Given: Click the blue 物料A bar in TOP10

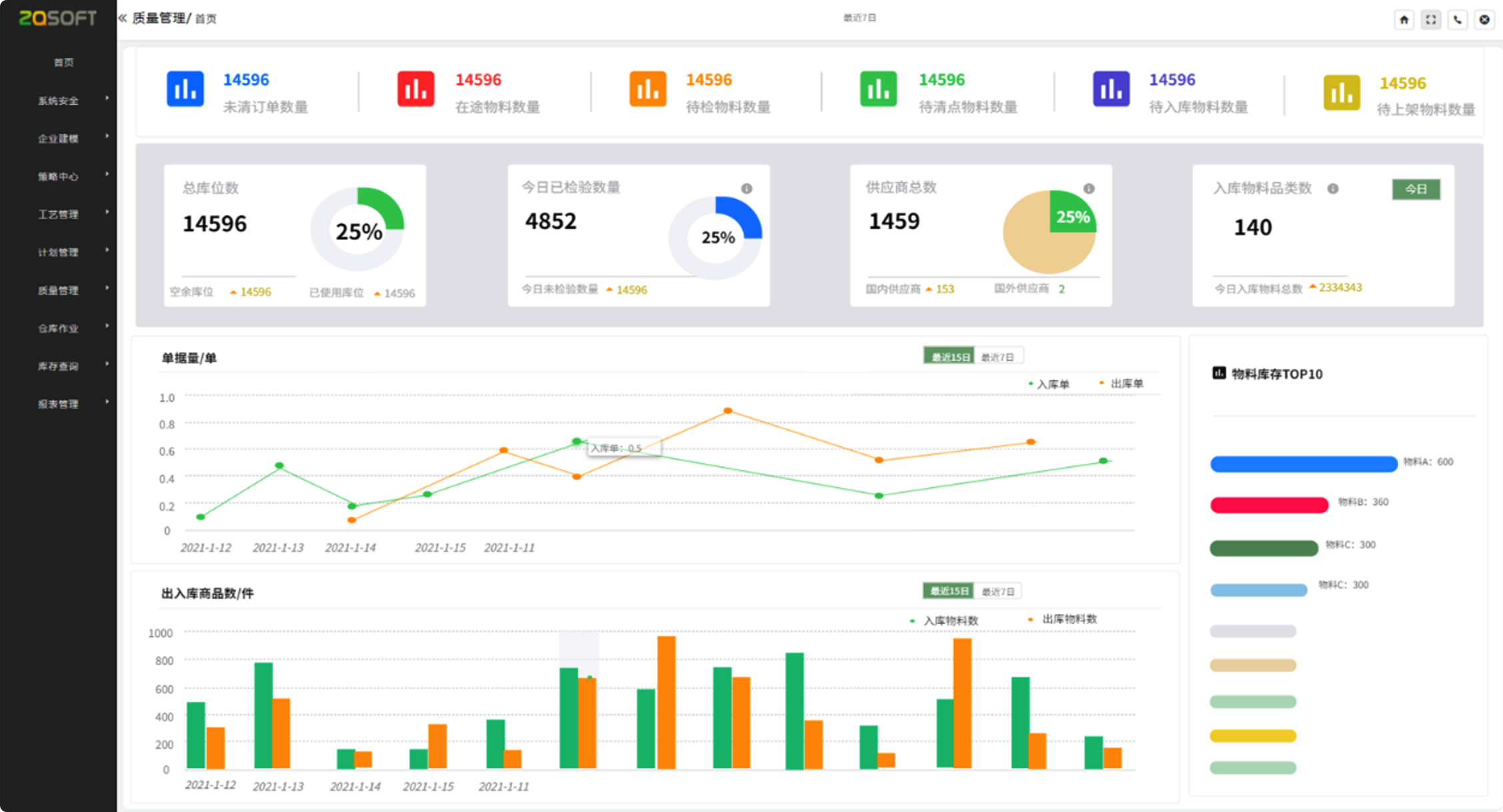Looking at the screenshot, I should pos(1303,464).
